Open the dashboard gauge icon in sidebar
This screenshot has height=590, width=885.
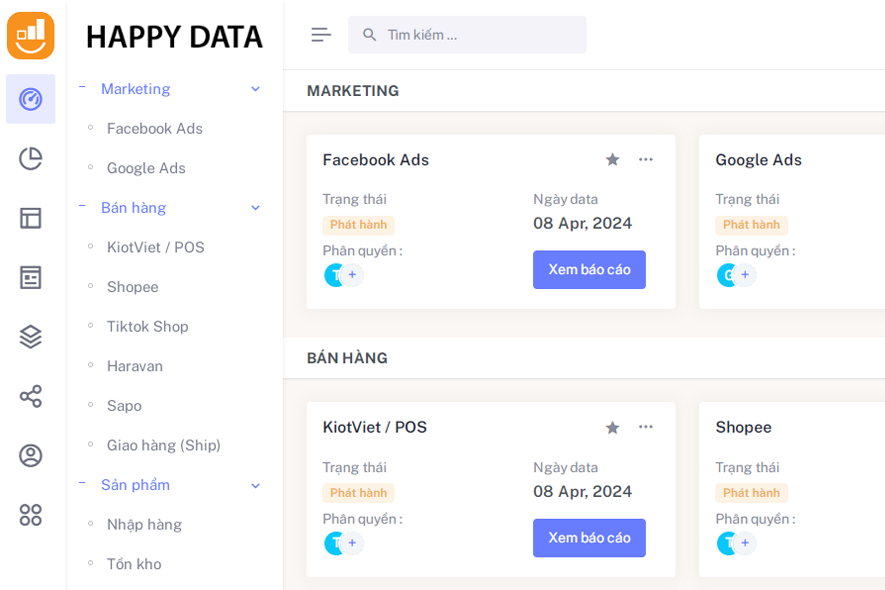click(x=30, y=99)
